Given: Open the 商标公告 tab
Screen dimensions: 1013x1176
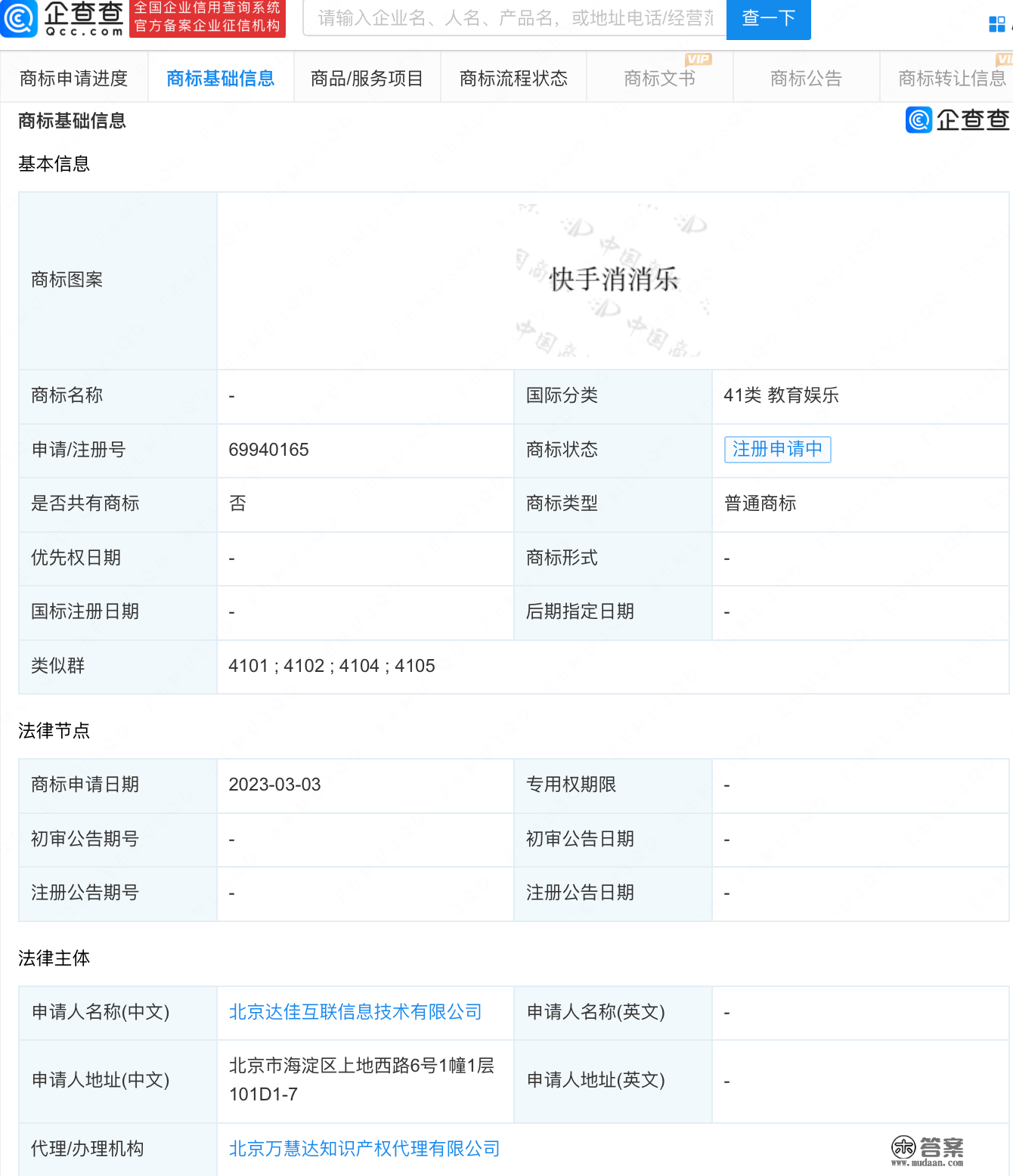Looking at the screenshot, I should [806, 77].
